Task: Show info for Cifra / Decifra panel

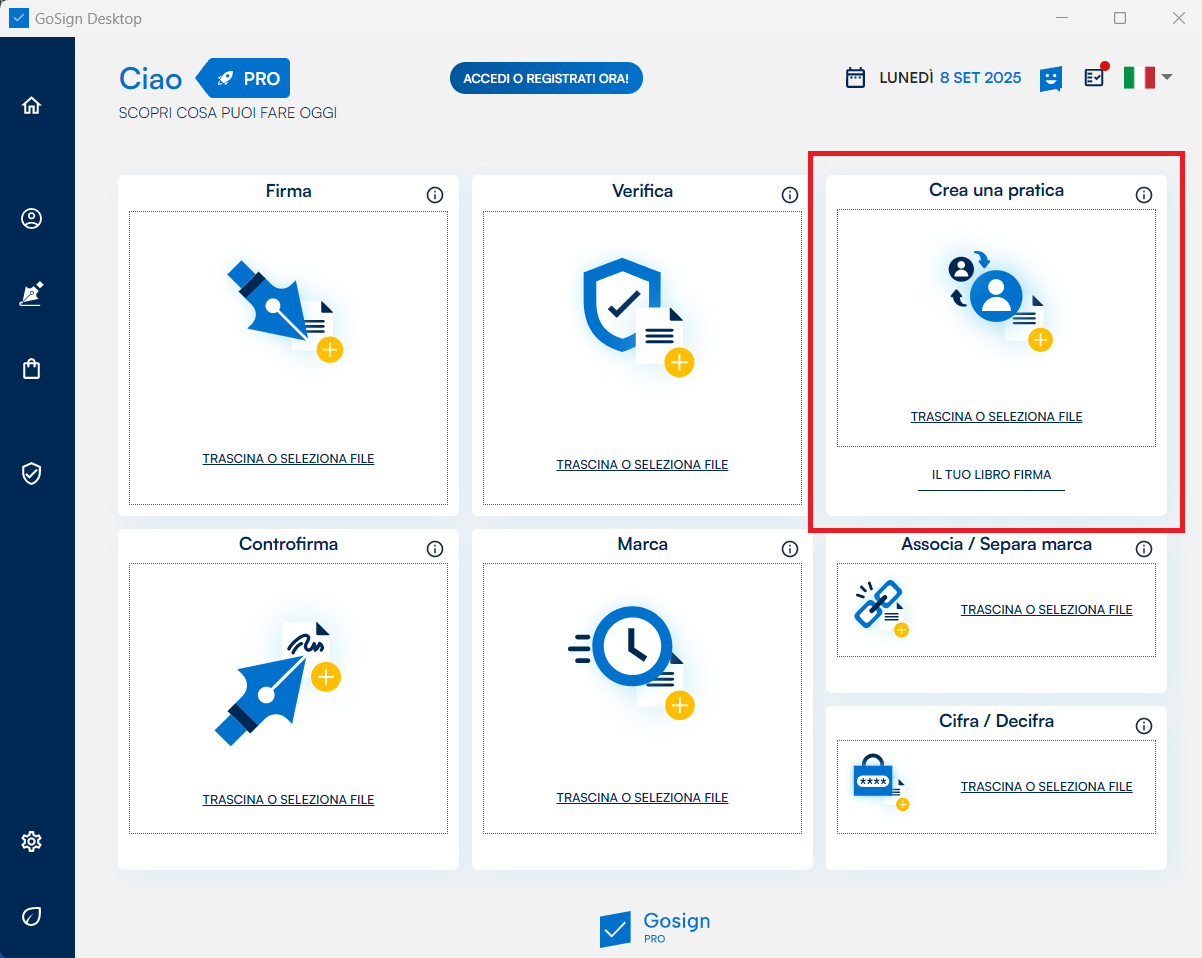Action: [x=1144, y=726]
